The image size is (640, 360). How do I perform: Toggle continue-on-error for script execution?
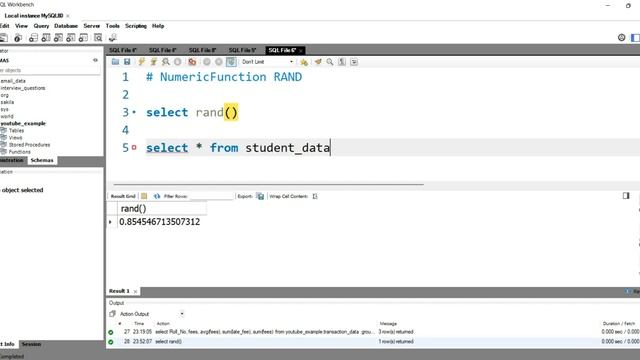192,62
